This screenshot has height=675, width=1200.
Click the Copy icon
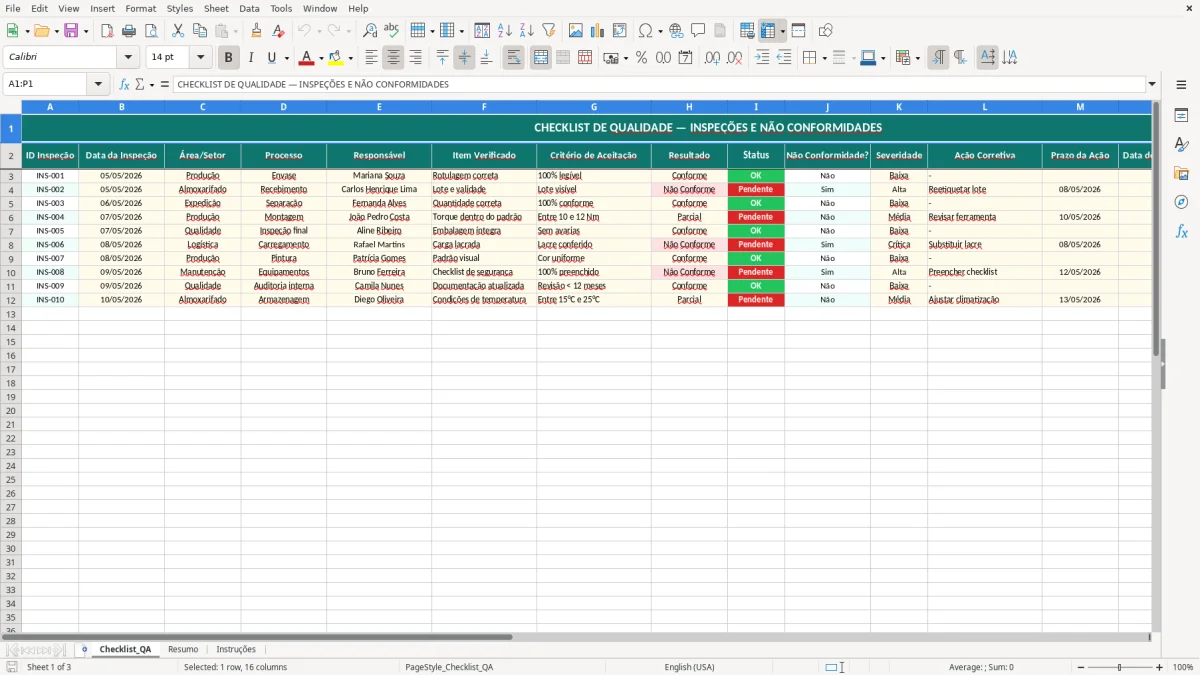tap(200, 31)
